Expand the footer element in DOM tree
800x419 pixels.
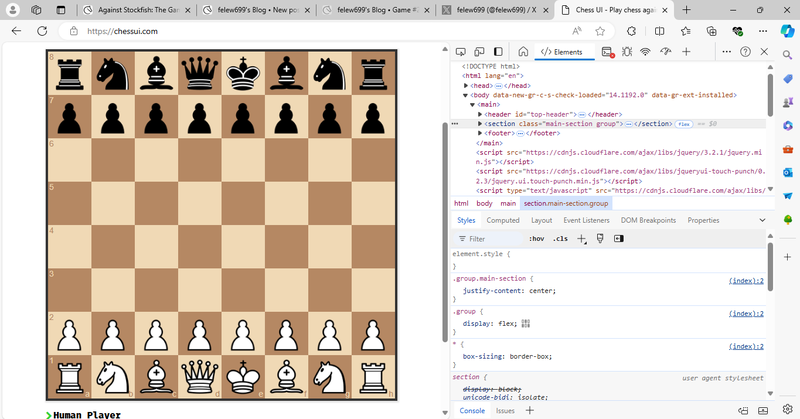click(x=482, y=133)
